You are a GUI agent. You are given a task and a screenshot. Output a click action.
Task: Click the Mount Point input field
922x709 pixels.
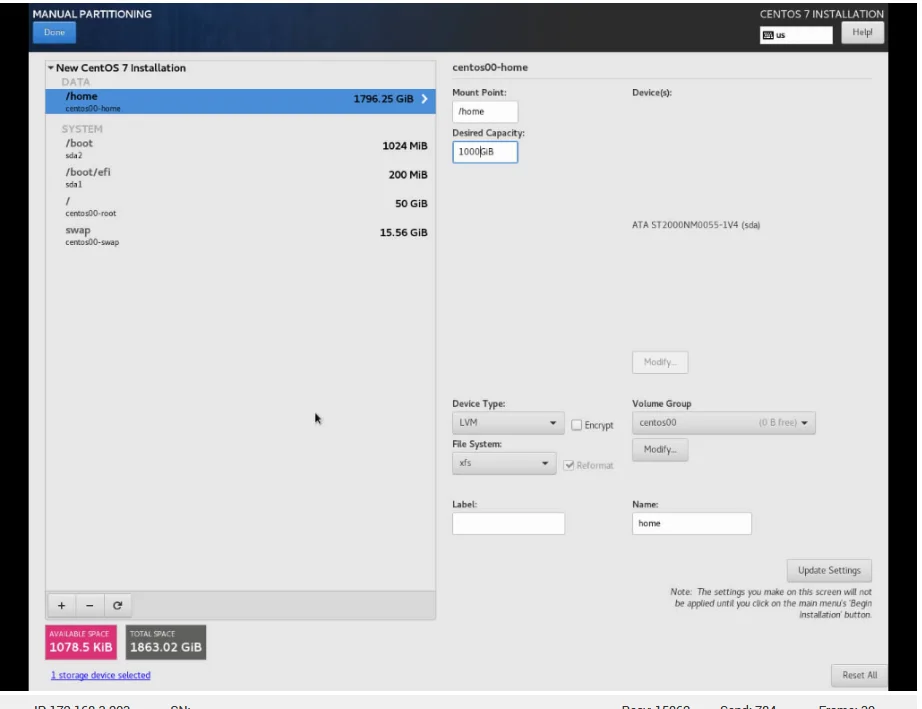[x=485, y=111]
